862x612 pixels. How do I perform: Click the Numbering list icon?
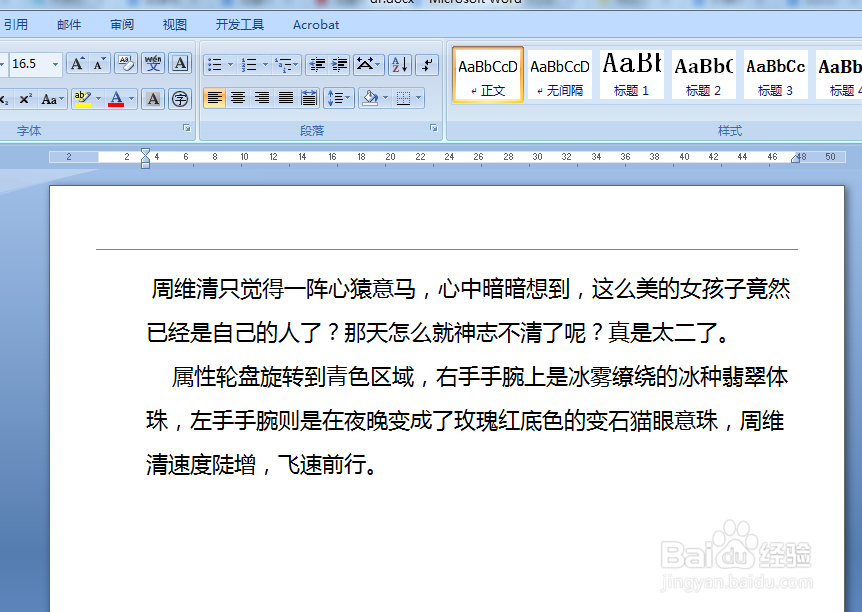click(249, 65)
